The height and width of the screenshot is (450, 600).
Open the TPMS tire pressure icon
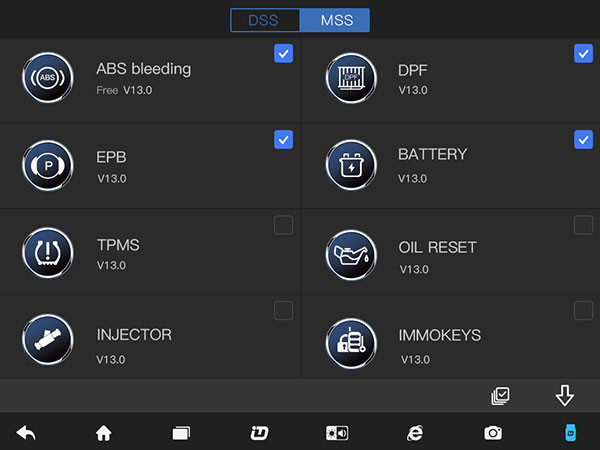[48, 253]
